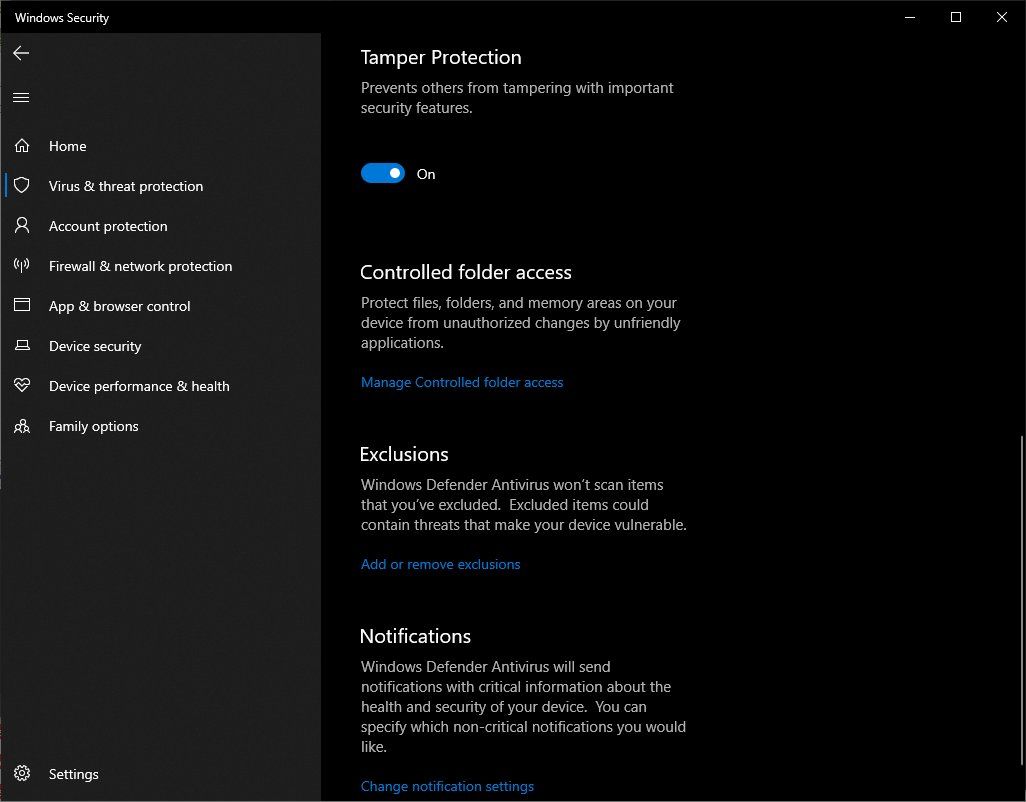Click Change notification settings link

pyautogui.click(x=447, y=786)
